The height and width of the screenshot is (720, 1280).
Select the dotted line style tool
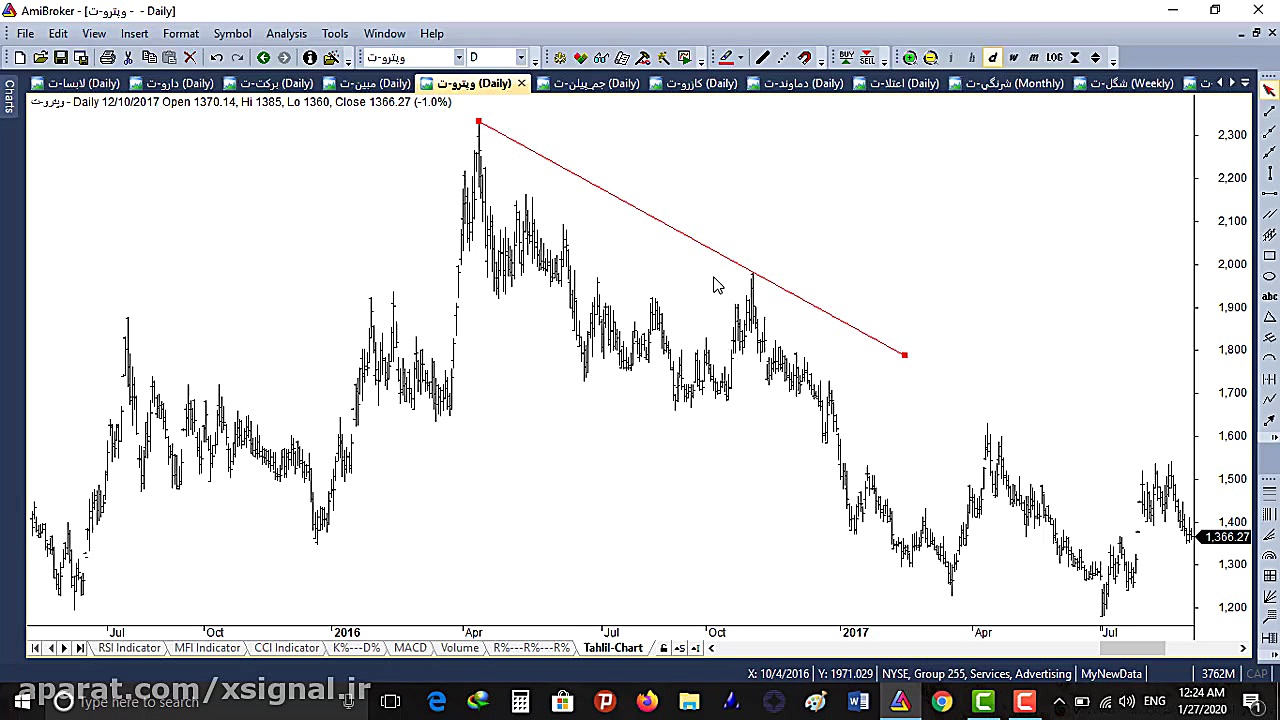(783, 57)
